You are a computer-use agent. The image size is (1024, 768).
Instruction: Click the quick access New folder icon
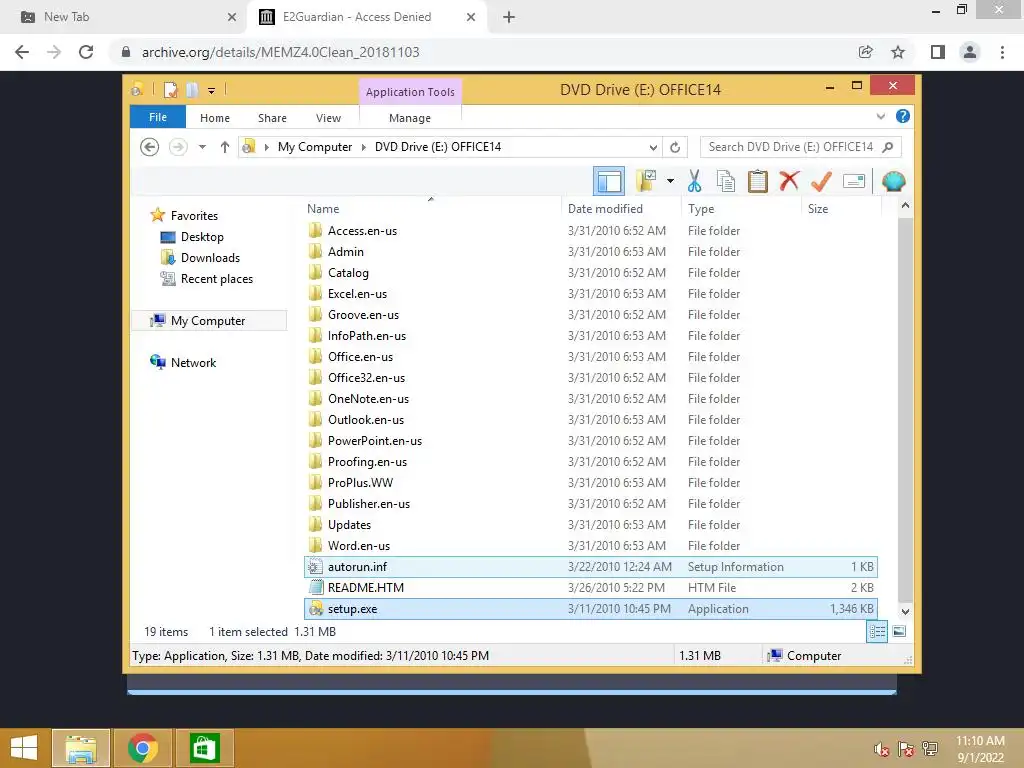coord(192,90)
